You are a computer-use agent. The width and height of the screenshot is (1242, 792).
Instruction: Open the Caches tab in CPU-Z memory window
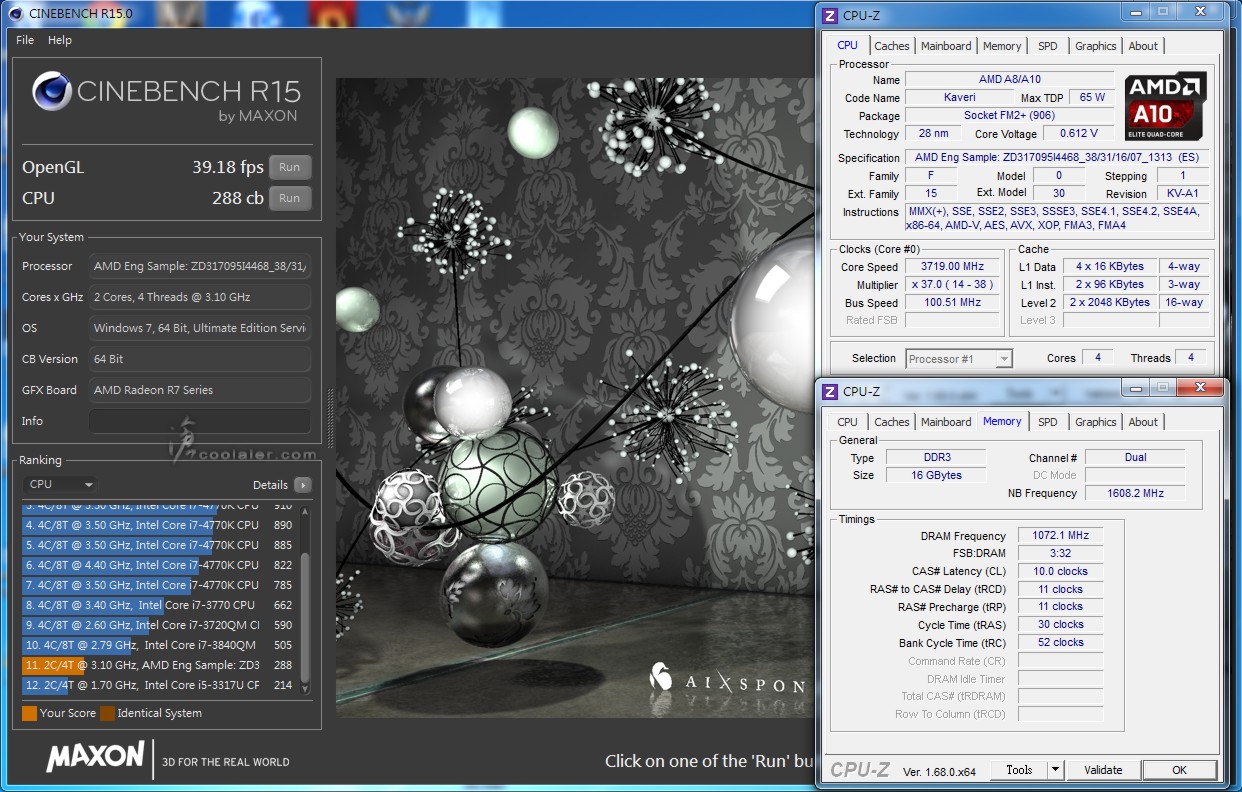892,422
